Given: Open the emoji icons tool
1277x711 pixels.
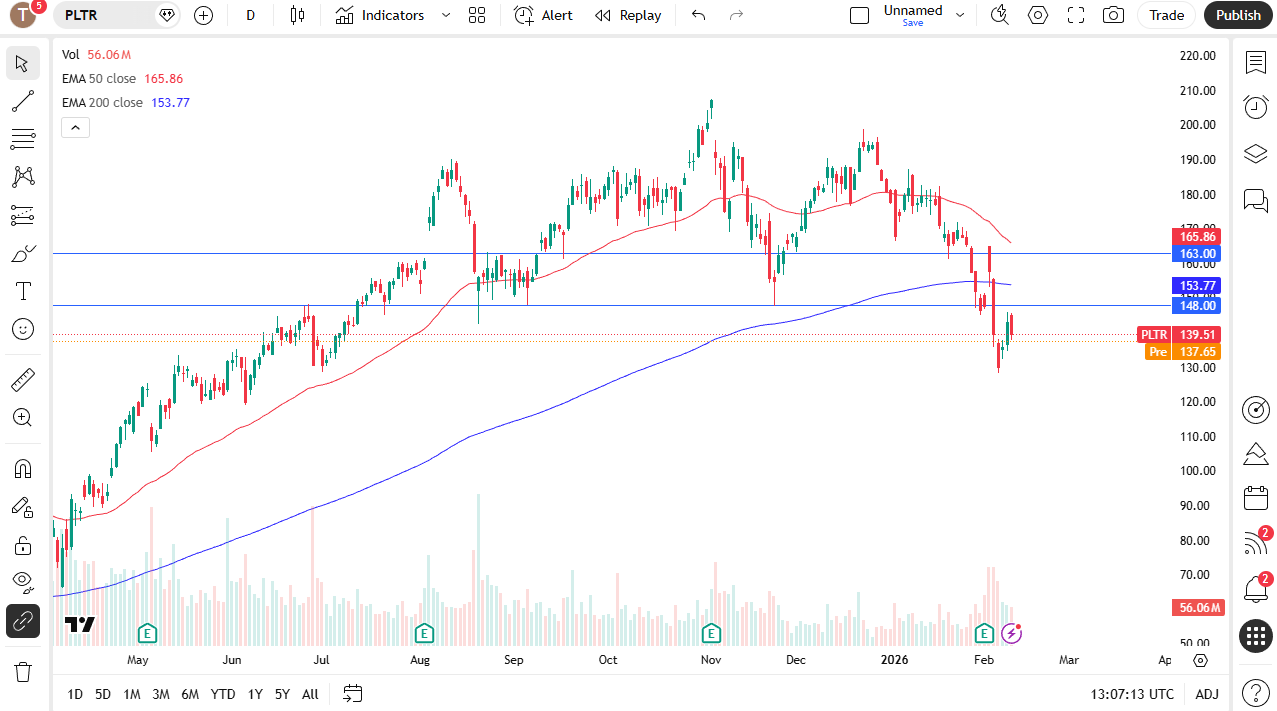Looking at the screenshot, I should pos(23,329).
